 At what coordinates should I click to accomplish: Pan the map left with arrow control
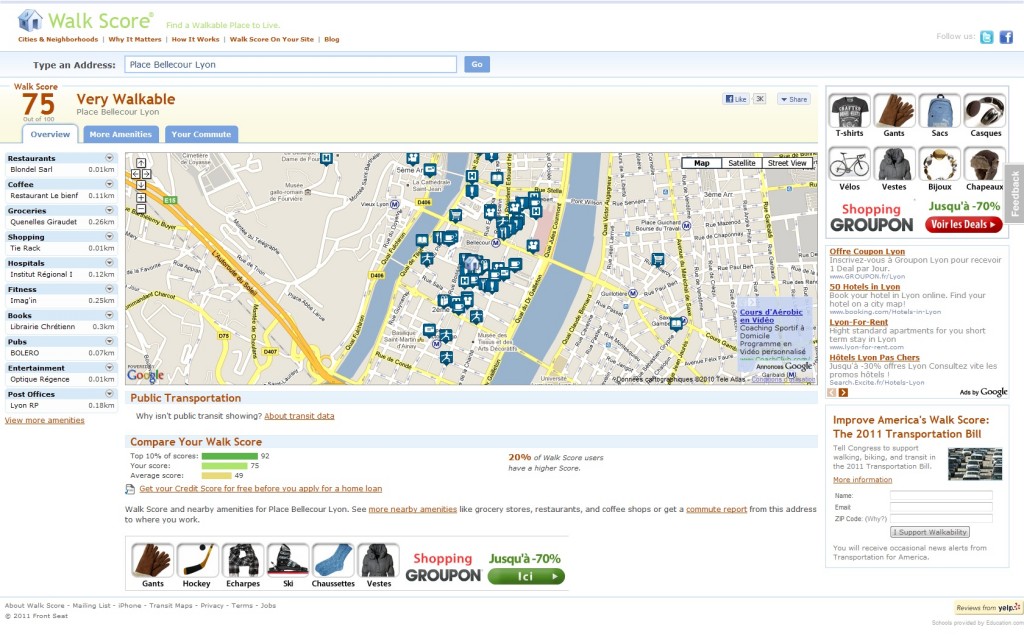point(133,173)
